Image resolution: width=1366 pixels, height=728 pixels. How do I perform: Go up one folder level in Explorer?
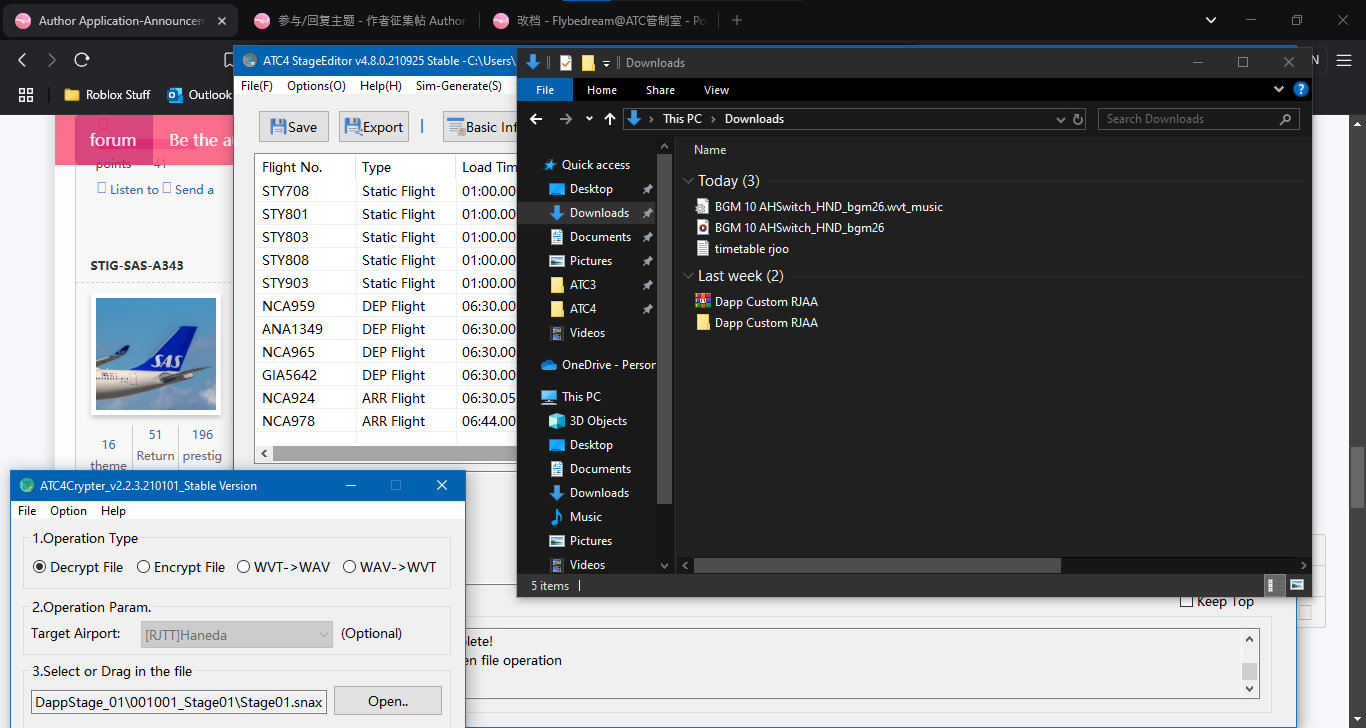tap(610, 119)
